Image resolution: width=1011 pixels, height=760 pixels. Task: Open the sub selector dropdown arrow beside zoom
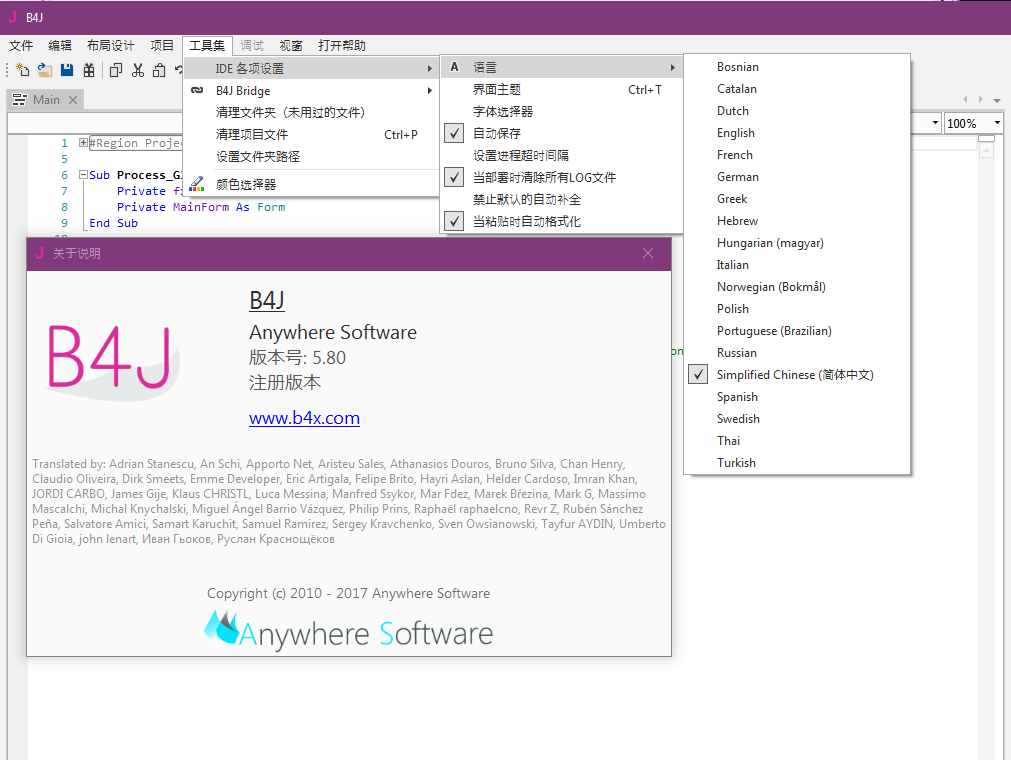click(935, 123)
